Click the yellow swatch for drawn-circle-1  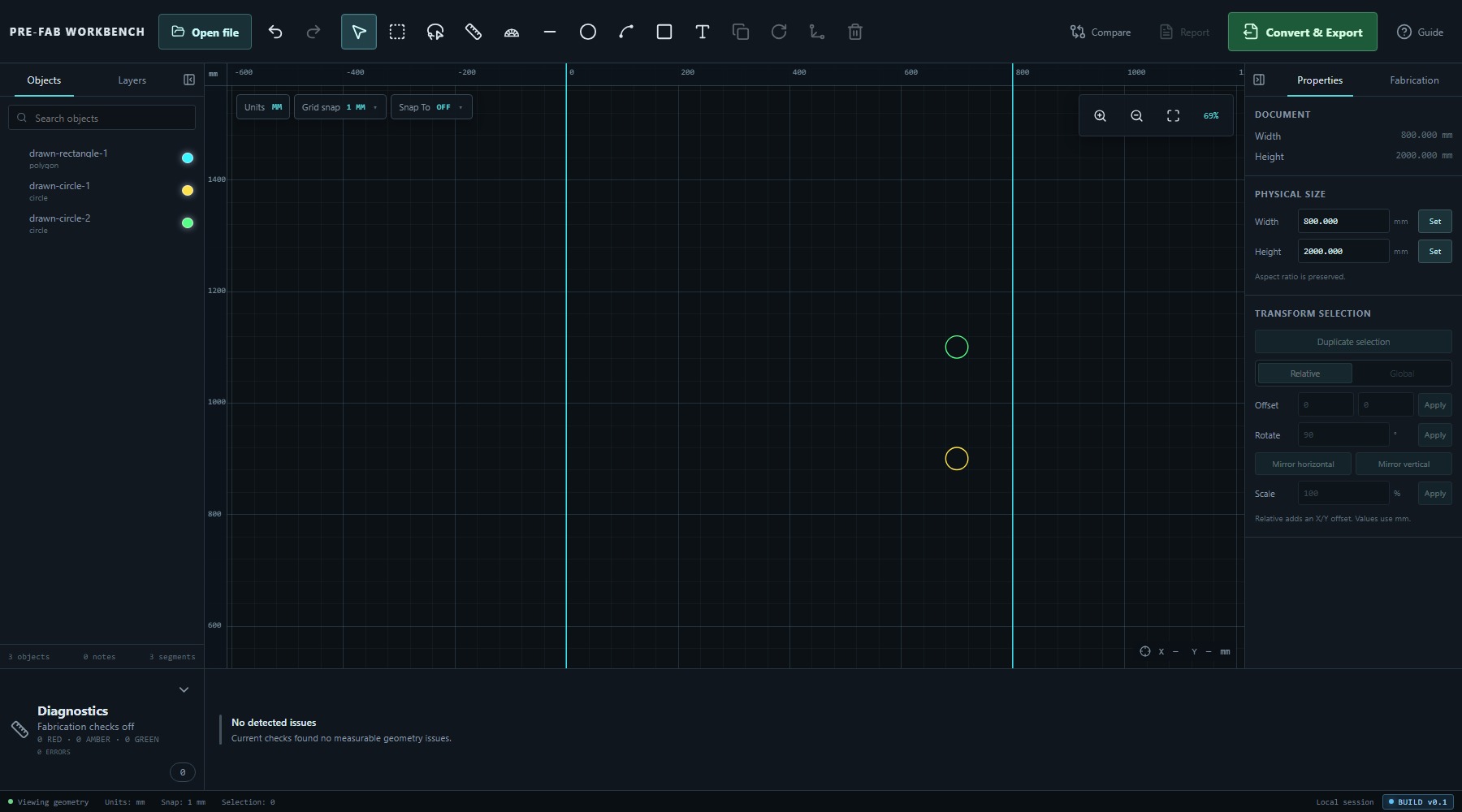(188, 191)
